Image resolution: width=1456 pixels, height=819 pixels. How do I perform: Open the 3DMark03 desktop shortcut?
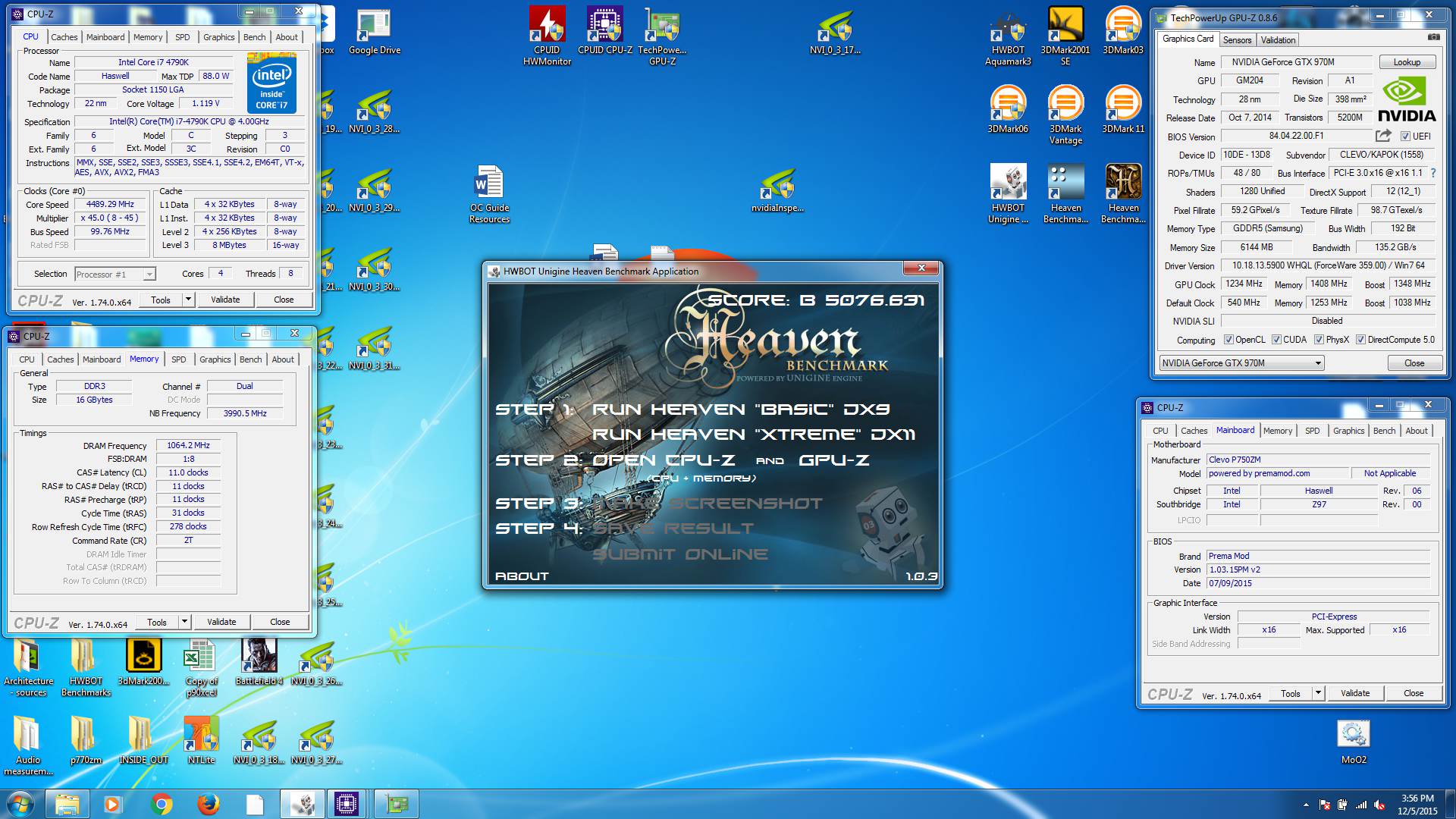(1123, 32)
